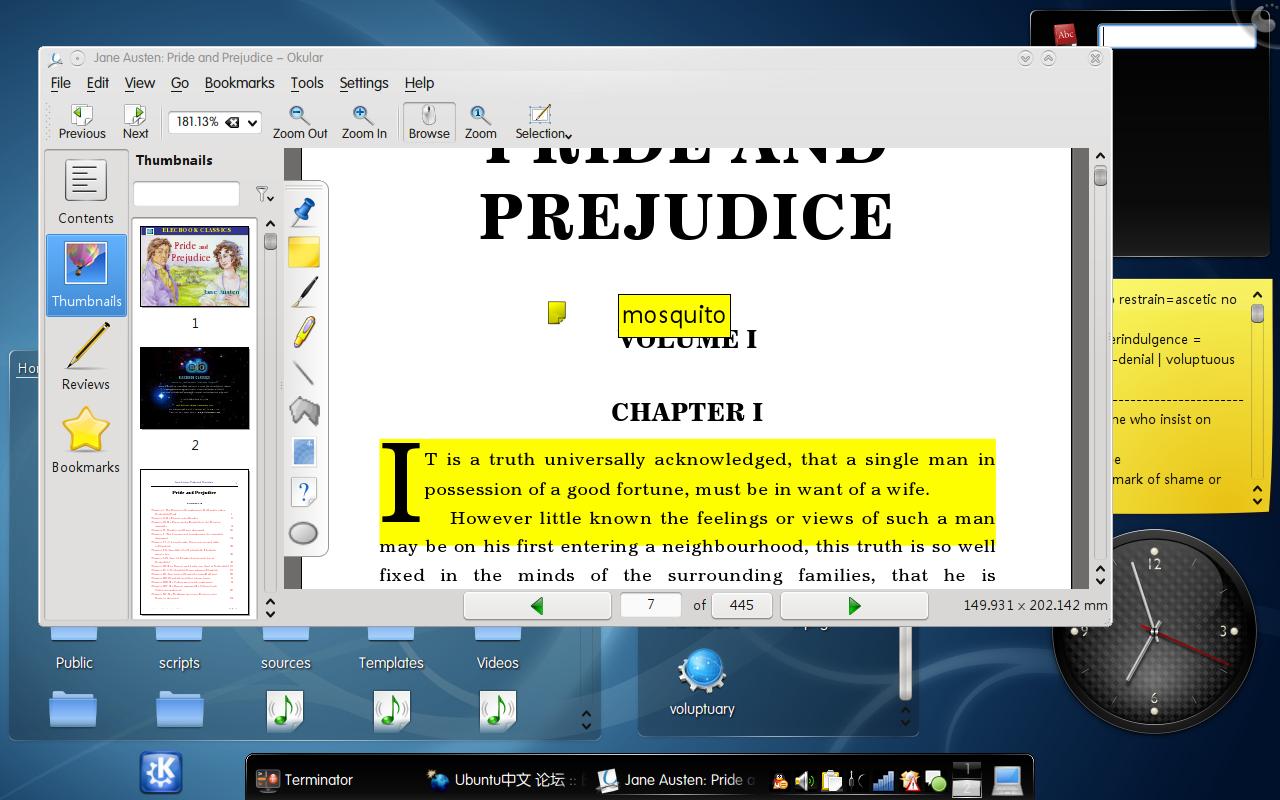
Task: Click the clipboard tray icon
Action: tap(831, 781)
